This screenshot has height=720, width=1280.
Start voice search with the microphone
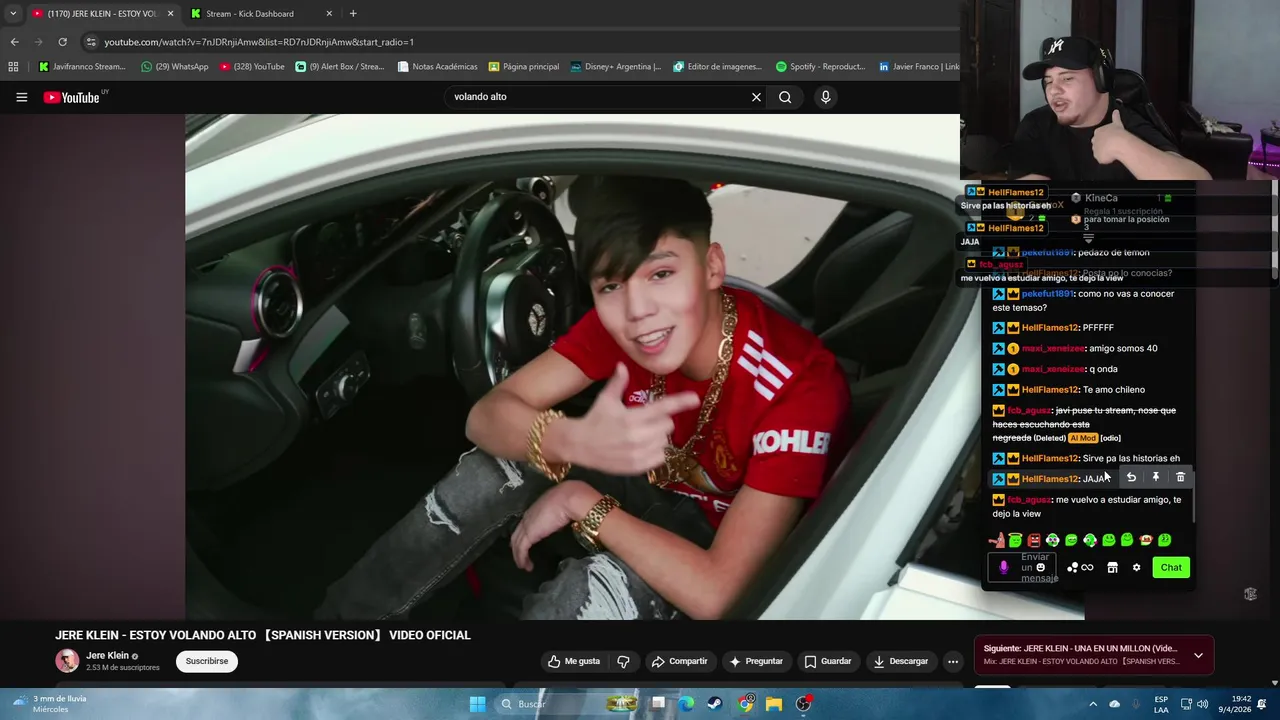tap(825, 97)
